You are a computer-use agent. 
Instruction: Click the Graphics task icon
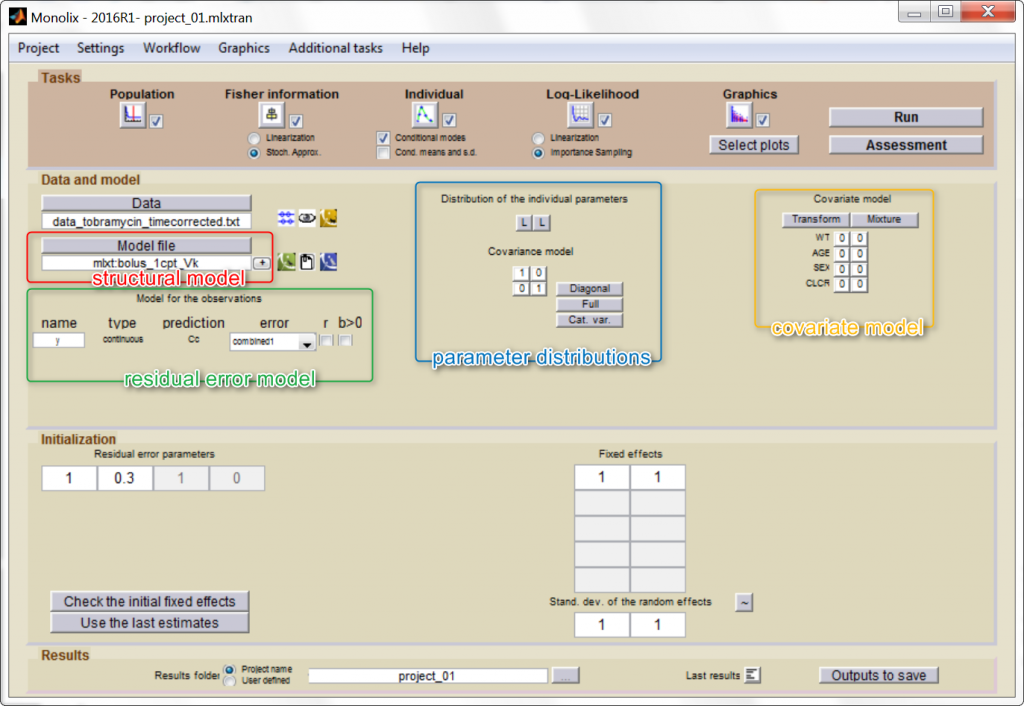pos(738,116)
